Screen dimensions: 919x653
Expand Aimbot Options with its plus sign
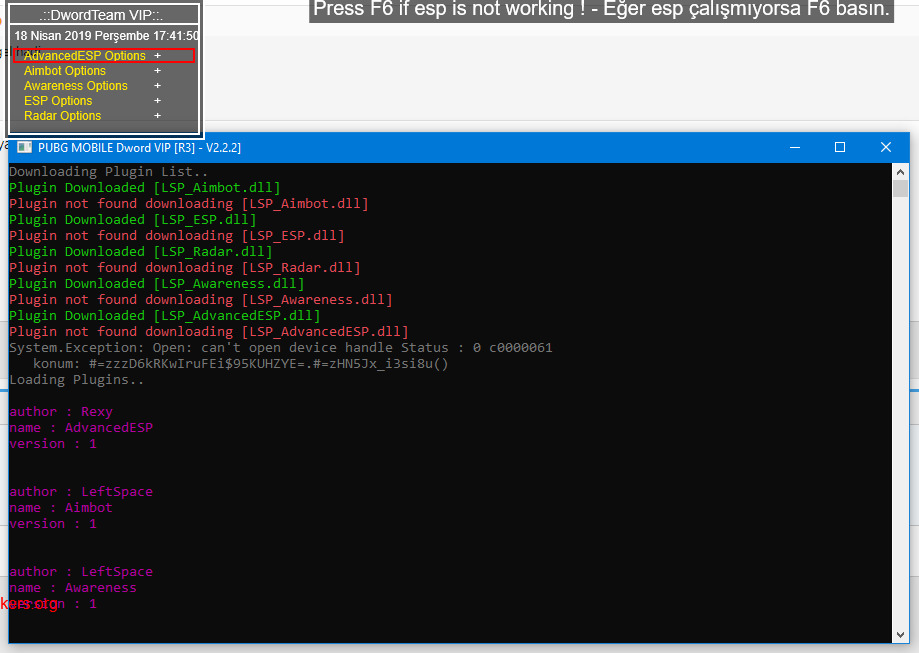tap(157, 71)
